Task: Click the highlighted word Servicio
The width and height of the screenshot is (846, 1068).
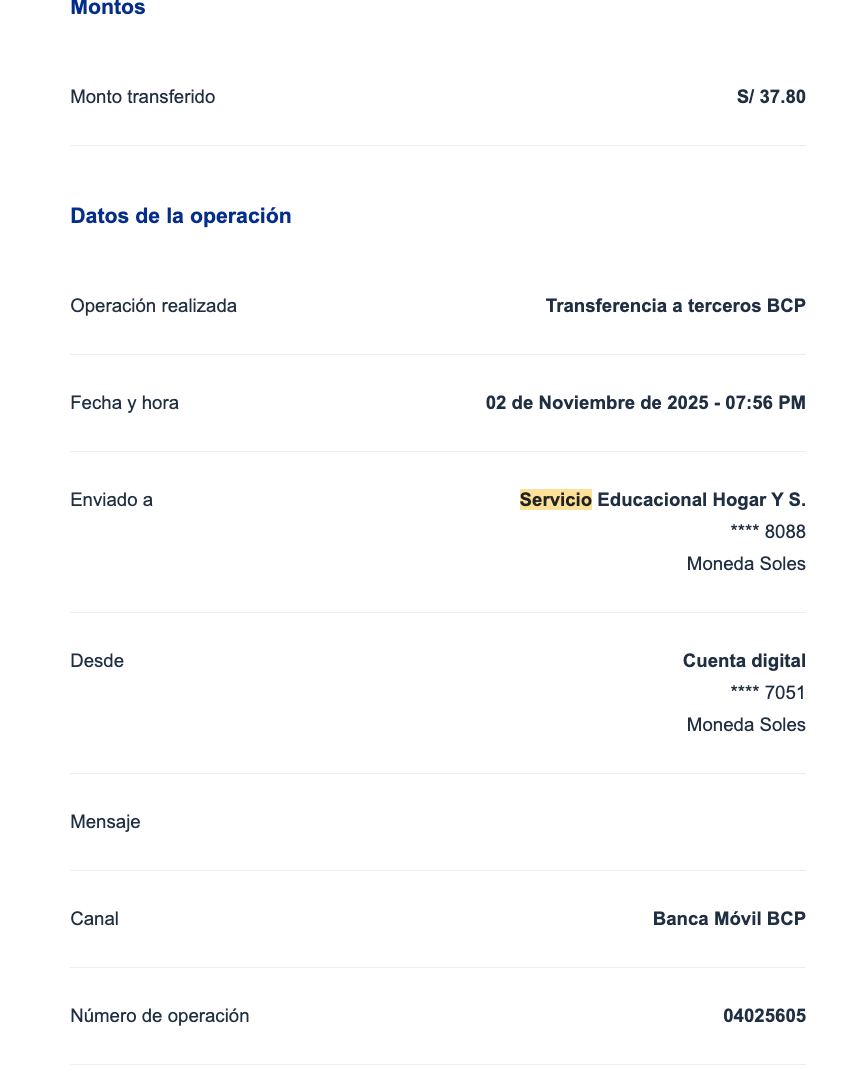Action: [x=556, y=500]
